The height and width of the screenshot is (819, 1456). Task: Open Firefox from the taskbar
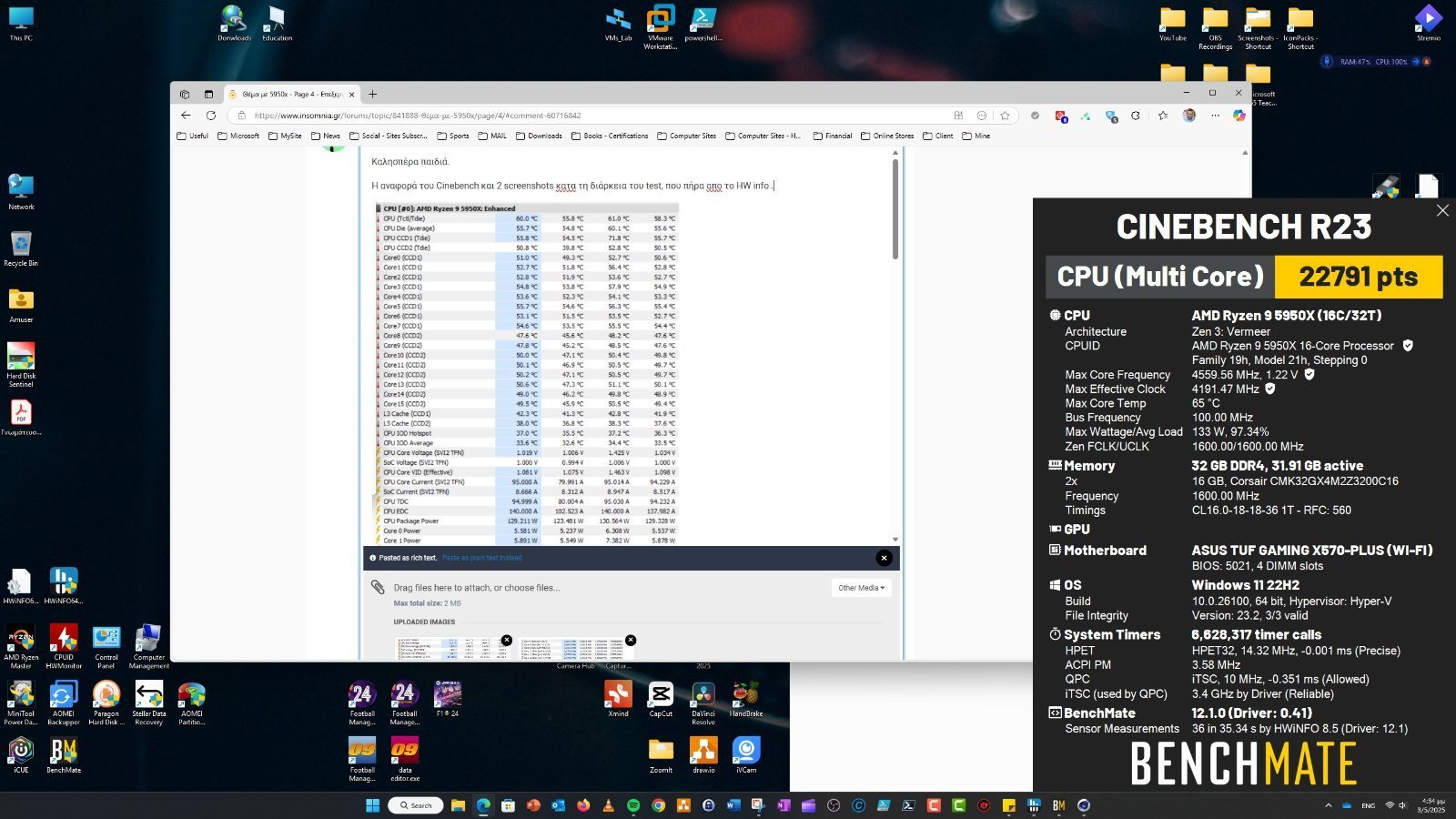tap(583, 805)
